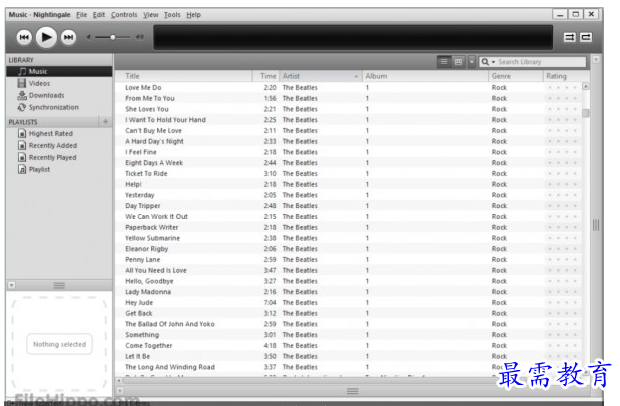Mute using the low volume speaker icon
620x406 pixels.
click(x=89, y=37)
